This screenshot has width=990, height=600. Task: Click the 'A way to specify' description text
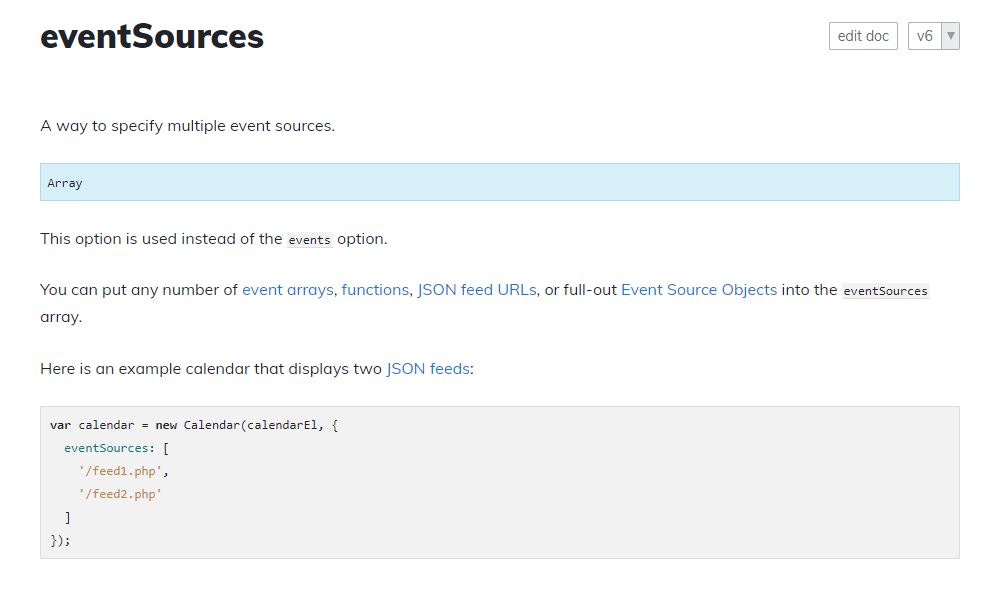pyautogui.click(x=187, y=127)
